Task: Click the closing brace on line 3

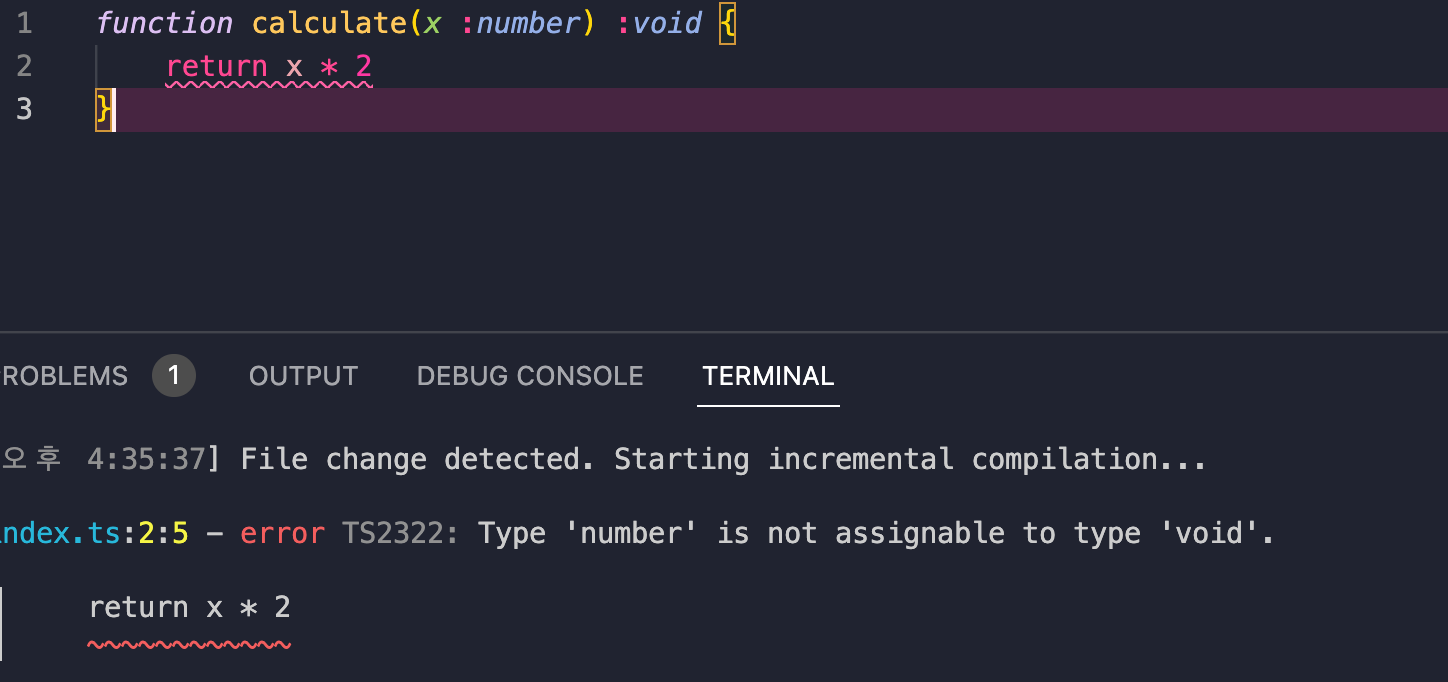Action: point(104,109)
